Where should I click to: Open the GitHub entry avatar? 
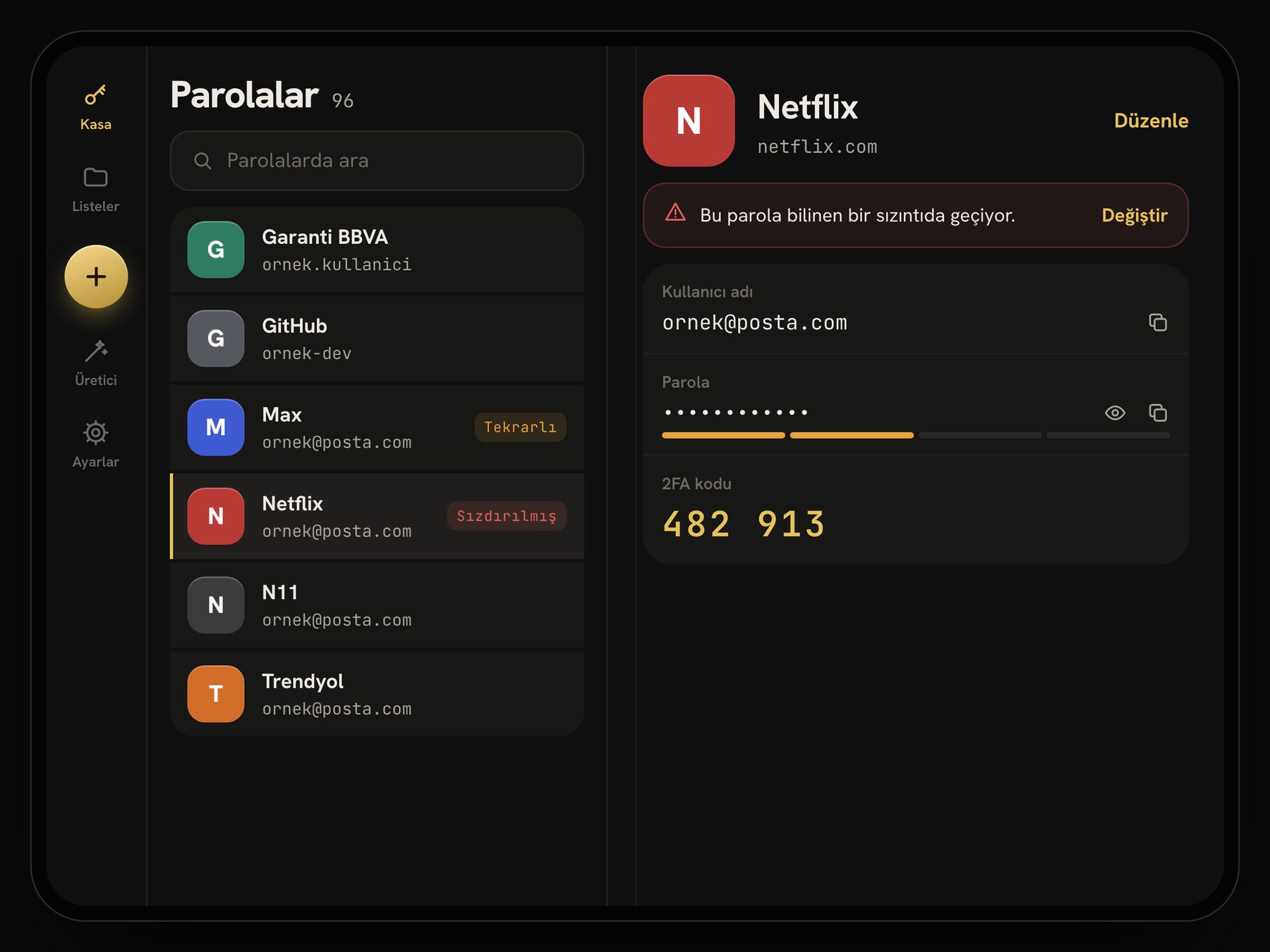click(216, 338)
